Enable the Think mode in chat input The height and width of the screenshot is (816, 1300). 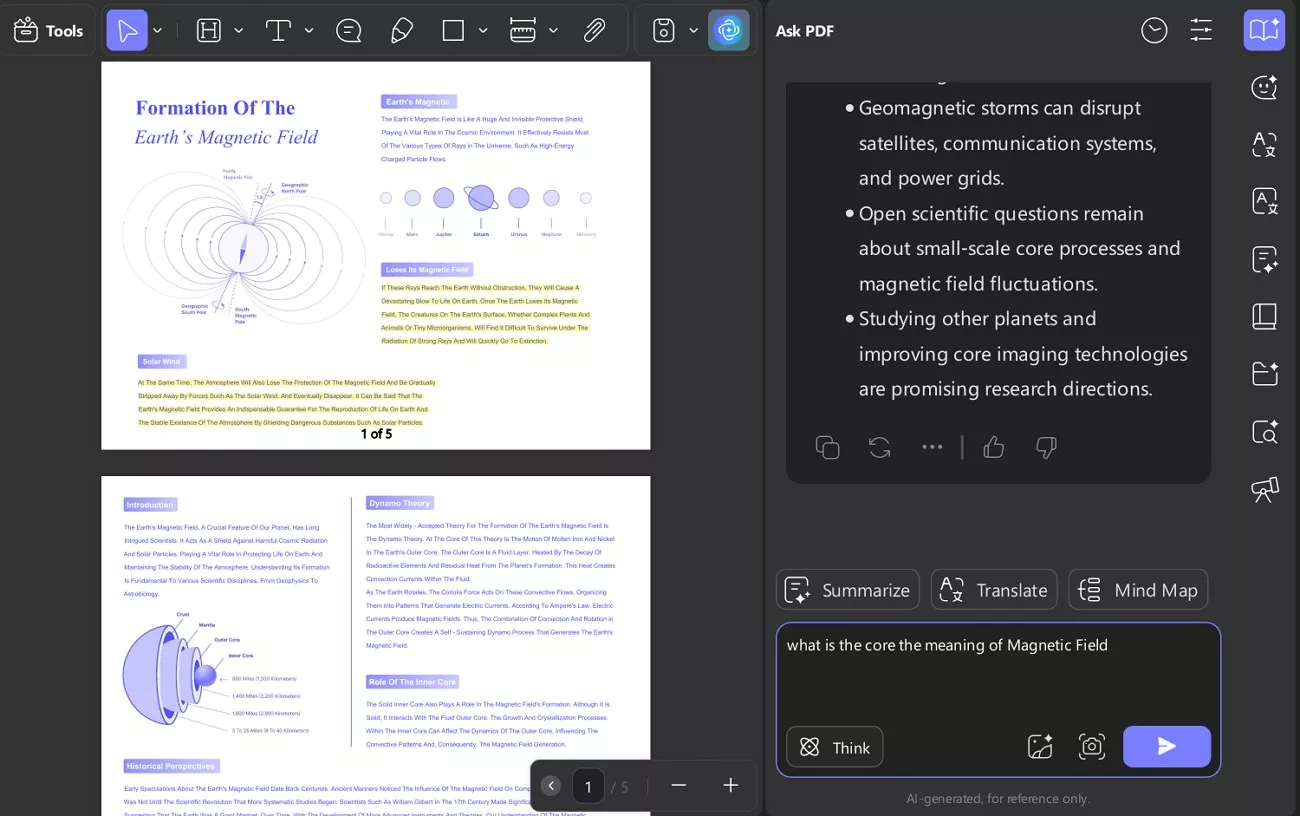834,747
